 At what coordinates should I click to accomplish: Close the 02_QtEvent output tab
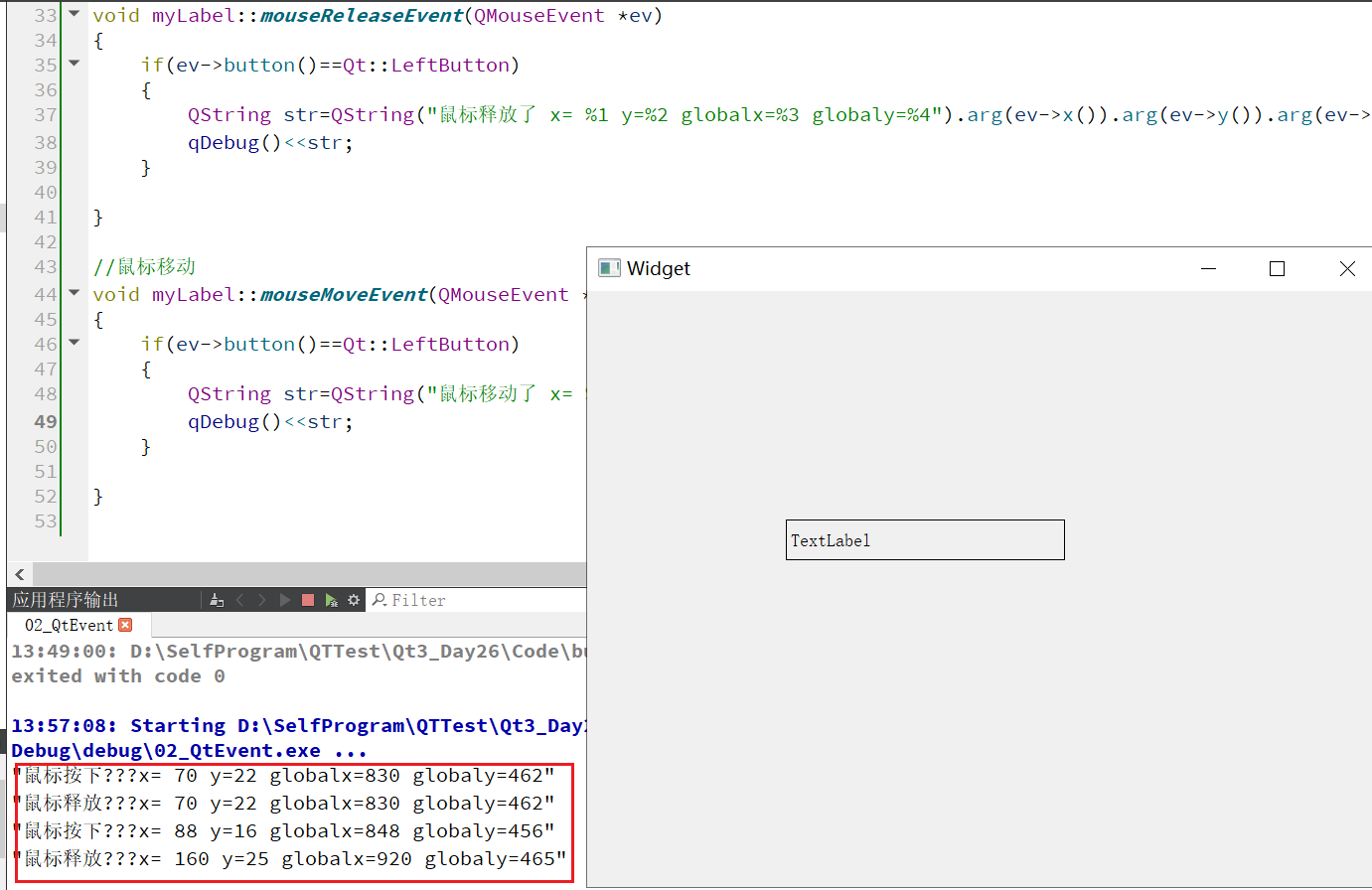(125, 625)
